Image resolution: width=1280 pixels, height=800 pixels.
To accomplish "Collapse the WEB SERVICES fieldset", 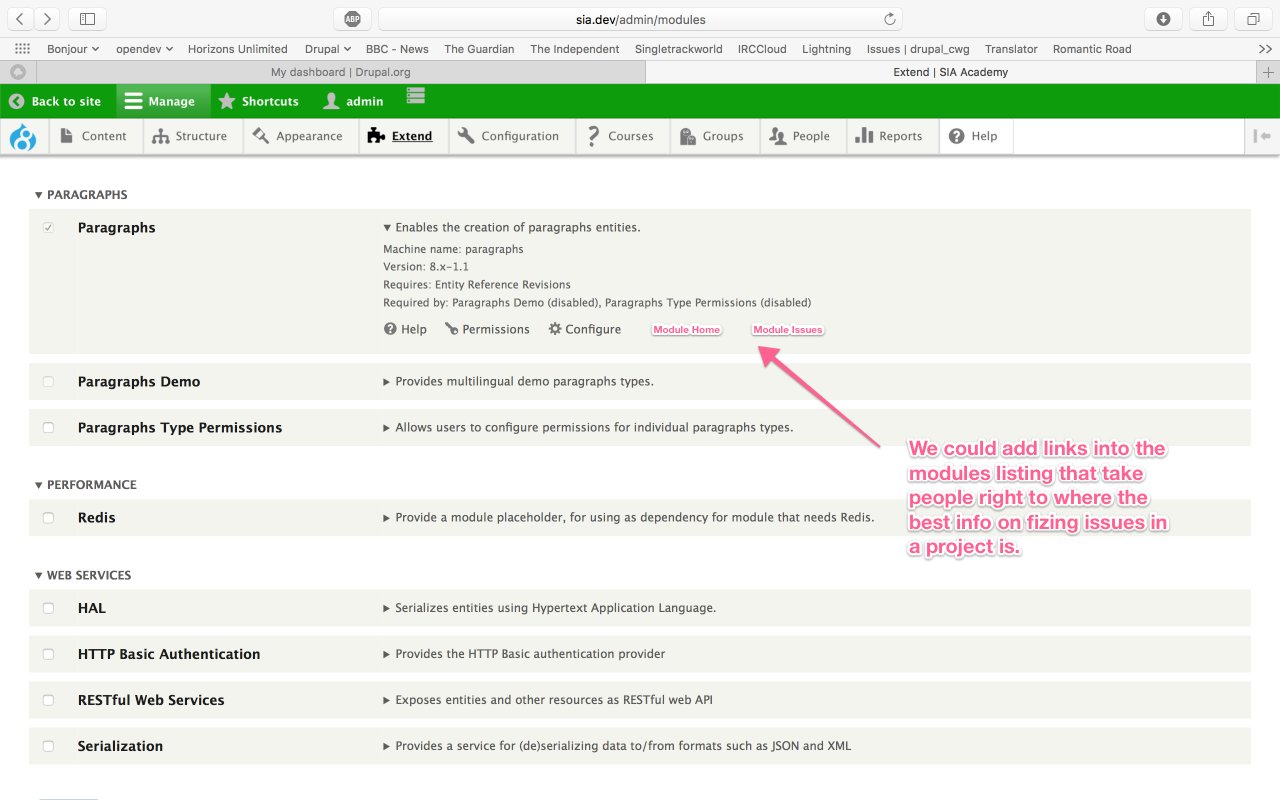I will click(82, 575).
